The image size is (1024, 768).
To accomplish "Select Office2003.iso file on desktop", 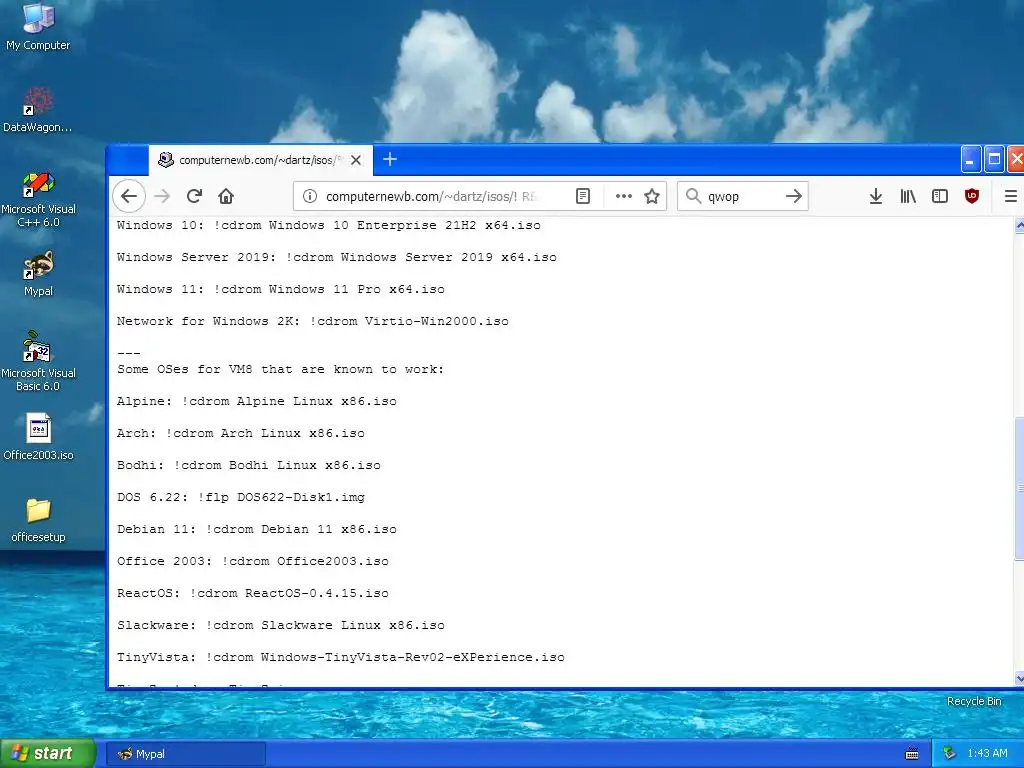I will [x=38, y=436].
